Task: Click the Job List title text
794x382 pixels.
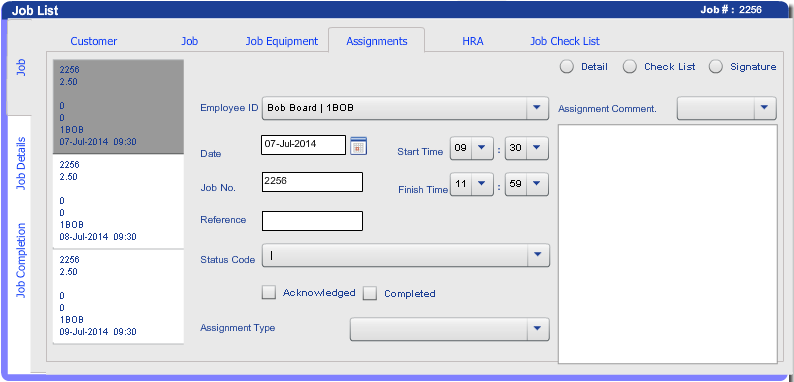Action: click(x=35, y=10)
